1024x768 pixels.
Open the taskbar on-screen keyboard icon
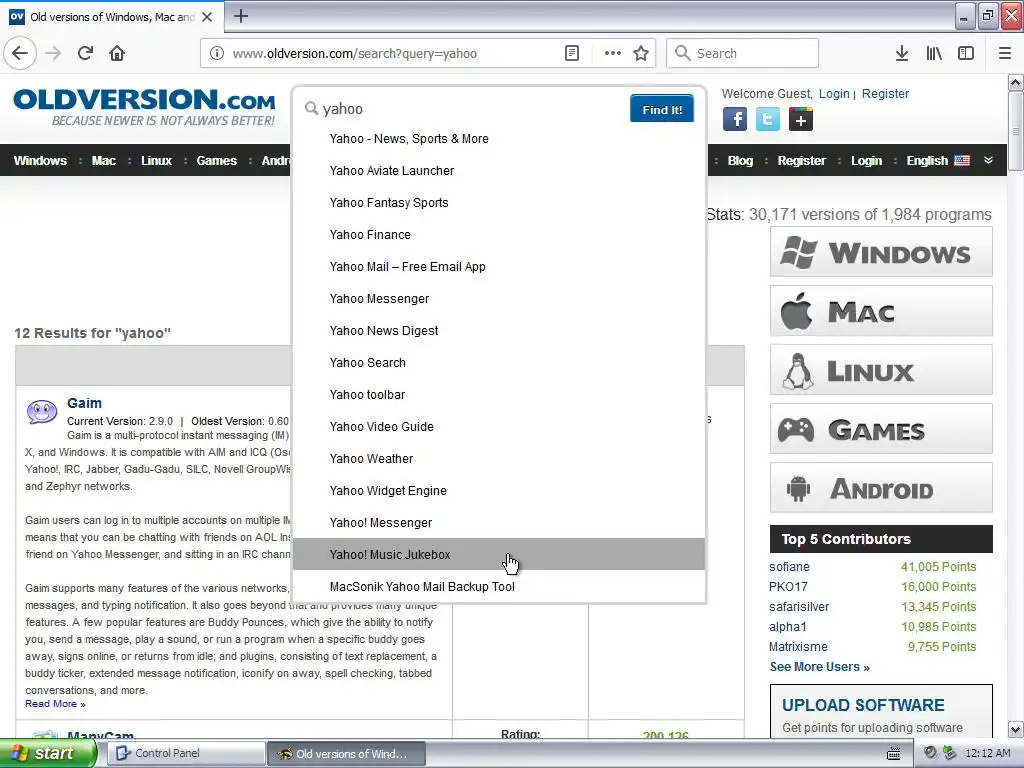coord(894,754)
